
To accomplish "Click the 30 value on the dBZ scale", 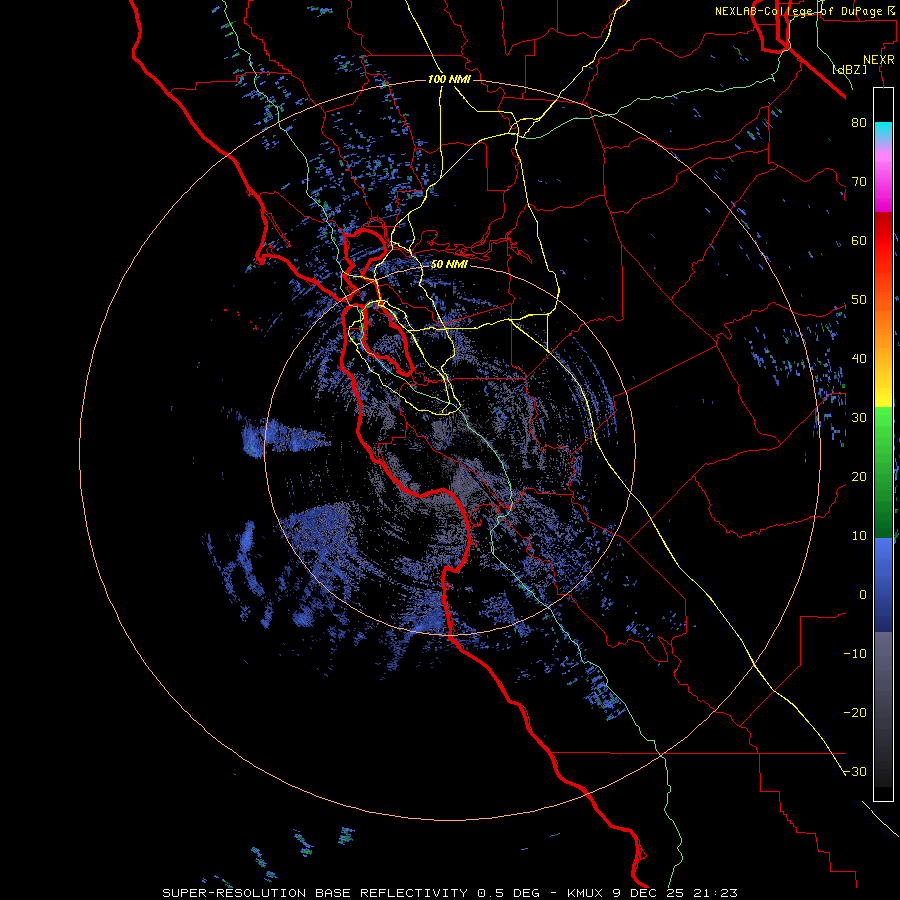I will coord(859,418).
